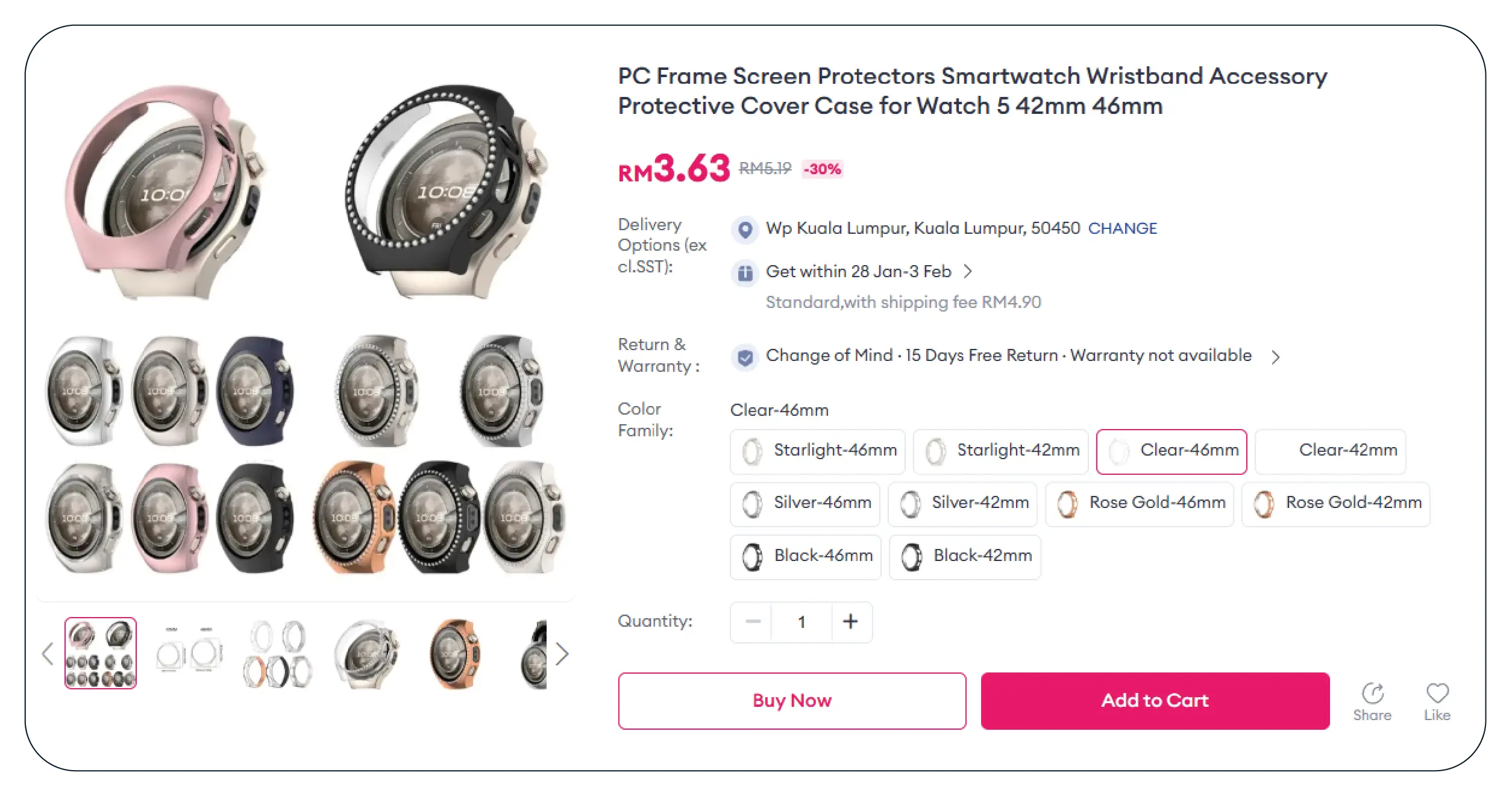Screen dimensions: 1512x796
Task: Select Rose Gold-46mm color swatch option
Action: [x=1139, y=504]
